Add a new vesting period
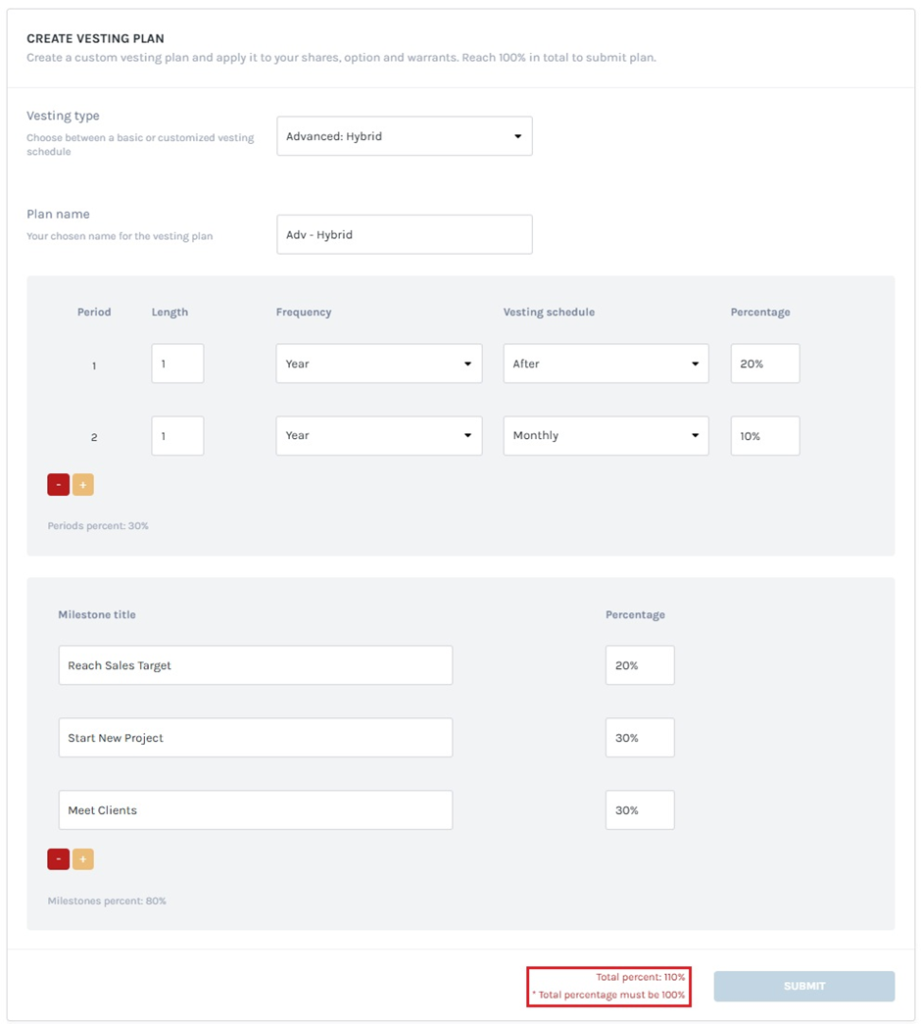 [x=84, y=484]
